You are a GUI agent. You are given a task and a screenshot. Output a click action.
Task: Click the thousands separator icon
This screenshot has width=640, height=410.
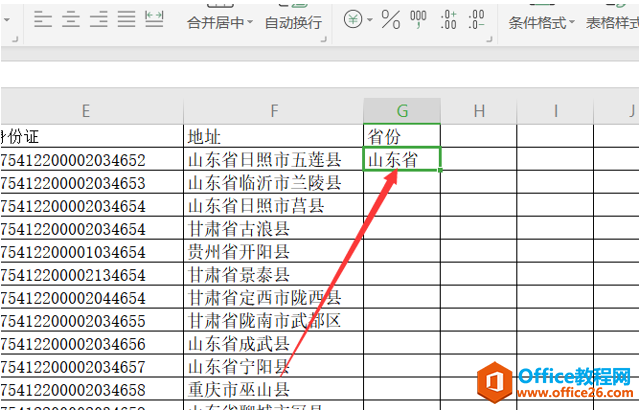(419, 19)
